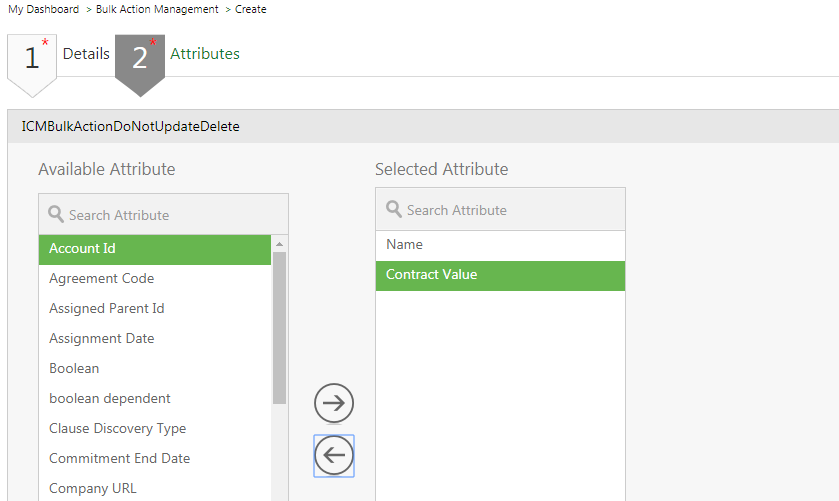This screenshot has height=501, width=839.
Task: Go to My Dashboard breadcrumb
Action: [43, 9]
